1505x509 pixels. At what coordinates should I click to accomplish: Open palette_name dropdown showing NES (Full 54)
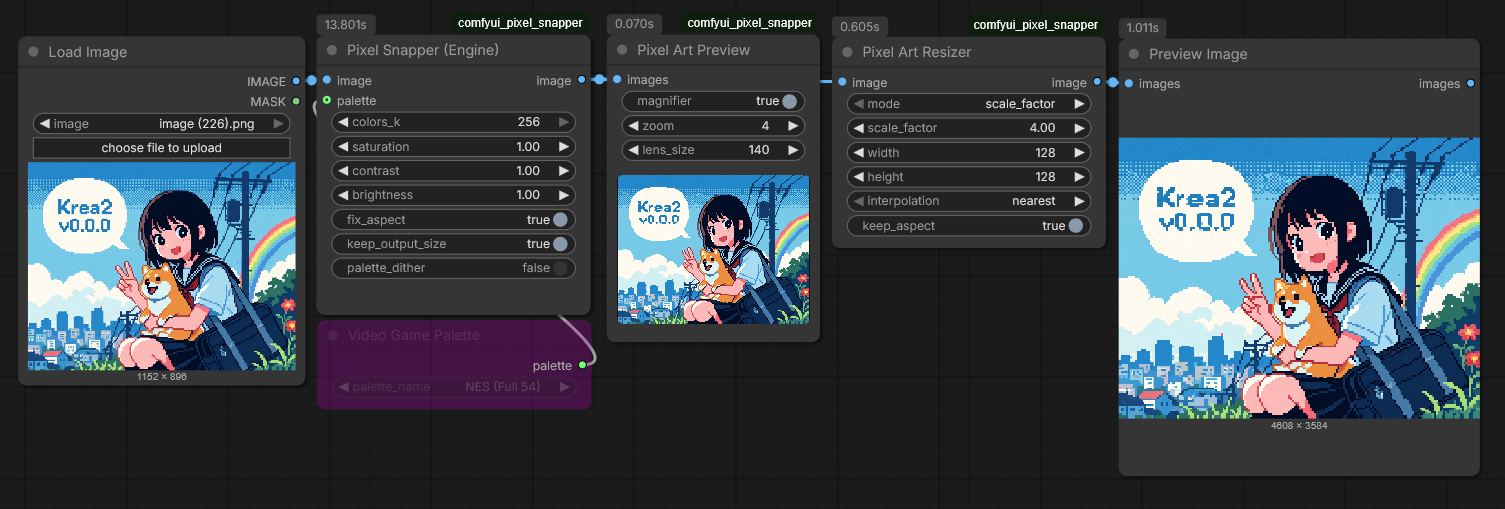(454, 387)
